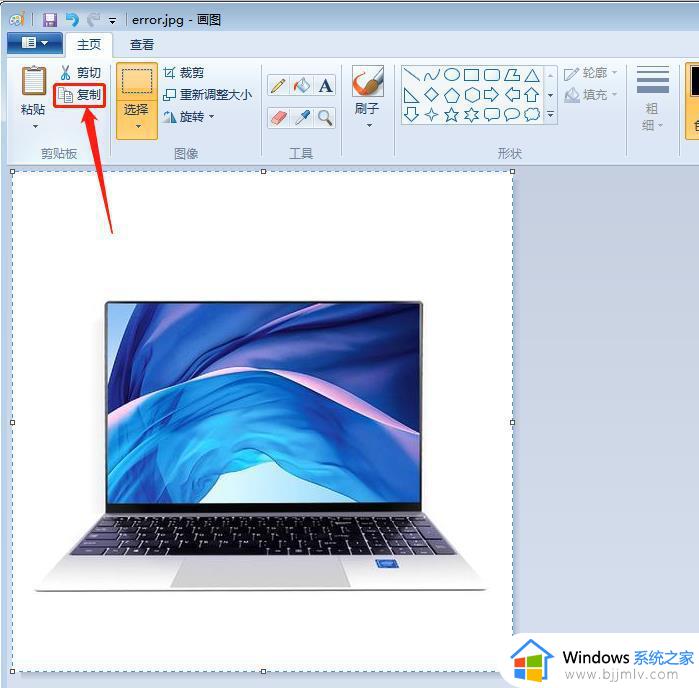Choose the Left arrow shape
Viewport: 699px width, 688px height.
pyautogui.click(x=512, y=95)
